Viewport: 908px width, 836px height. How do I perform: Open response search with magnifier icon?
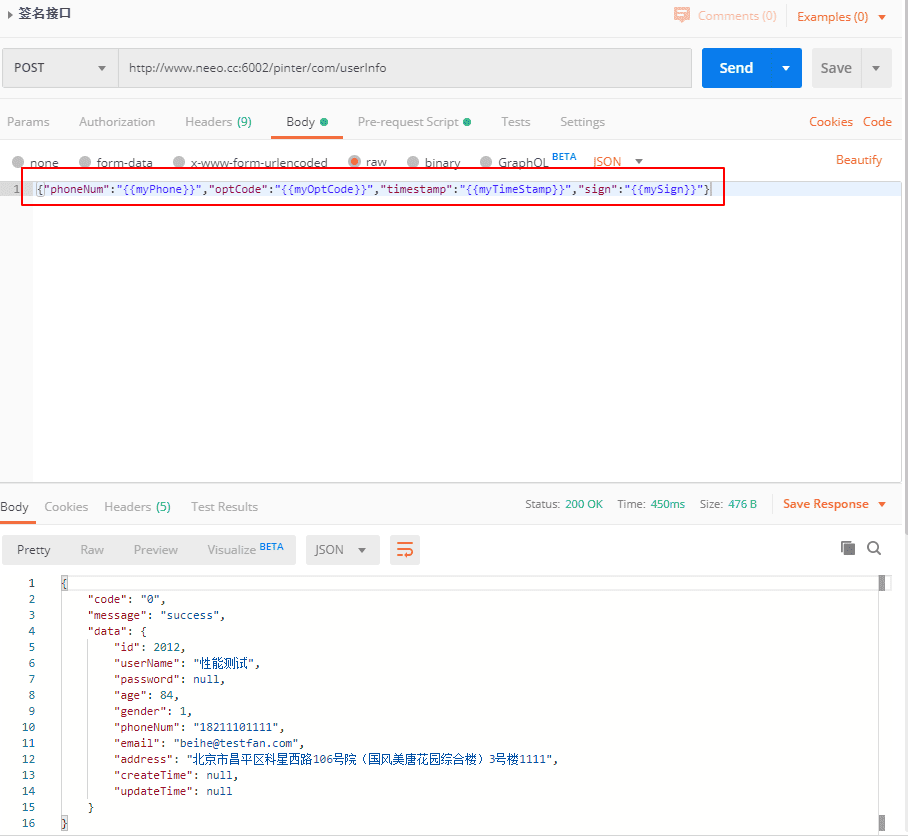tap(874, 548)
